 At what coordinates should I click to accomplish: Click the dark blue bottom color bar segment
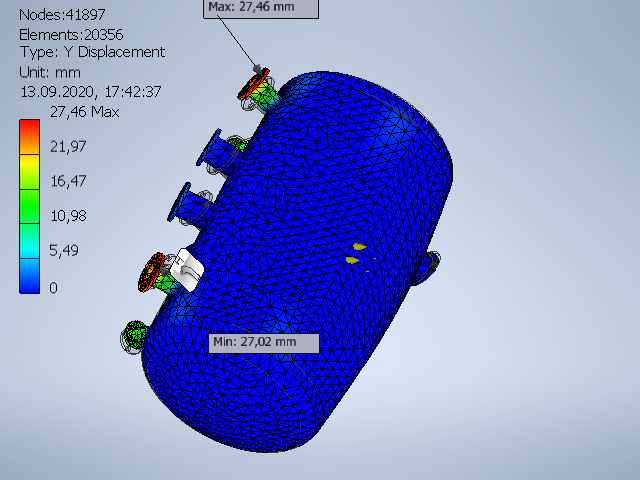pos(29,276)
